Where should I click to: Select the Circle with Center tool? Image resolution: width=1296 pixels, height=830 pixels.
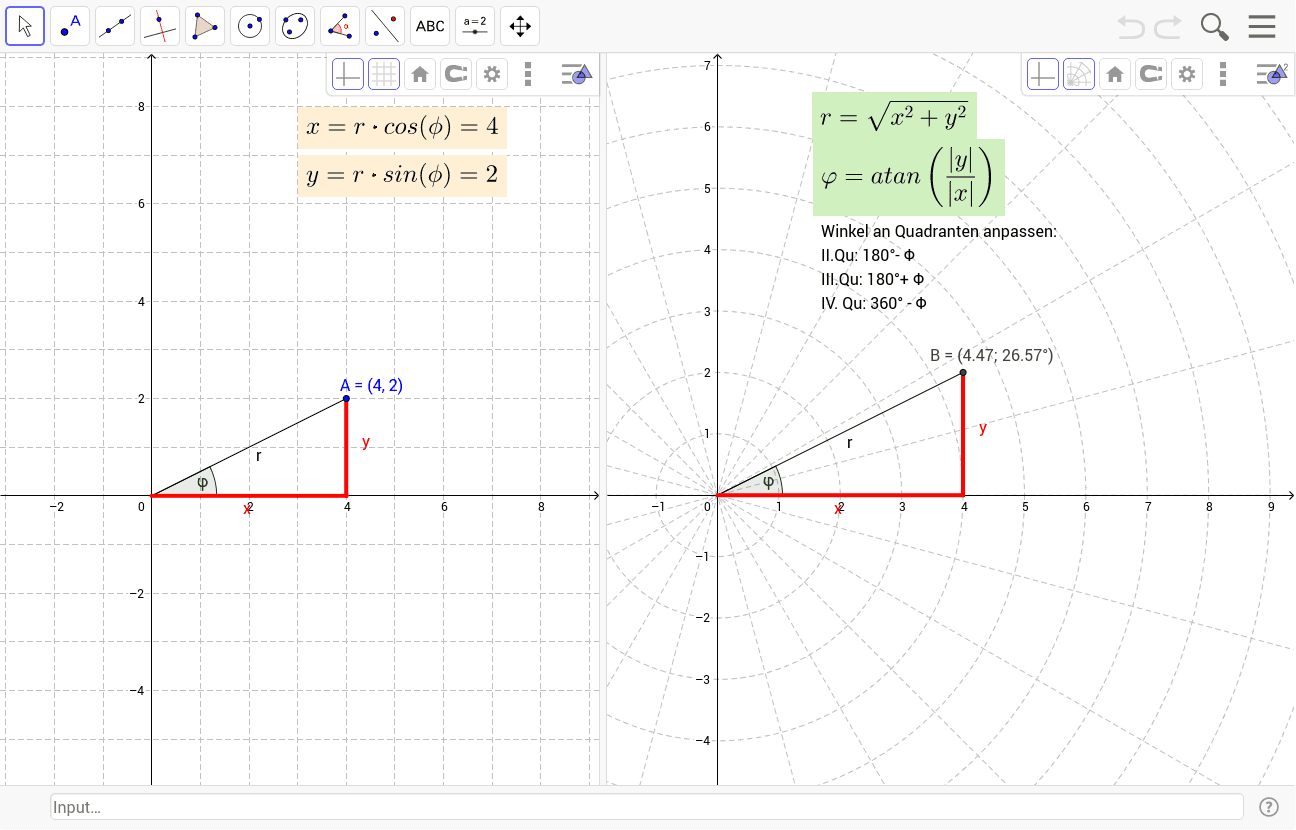tap(250, 25)
